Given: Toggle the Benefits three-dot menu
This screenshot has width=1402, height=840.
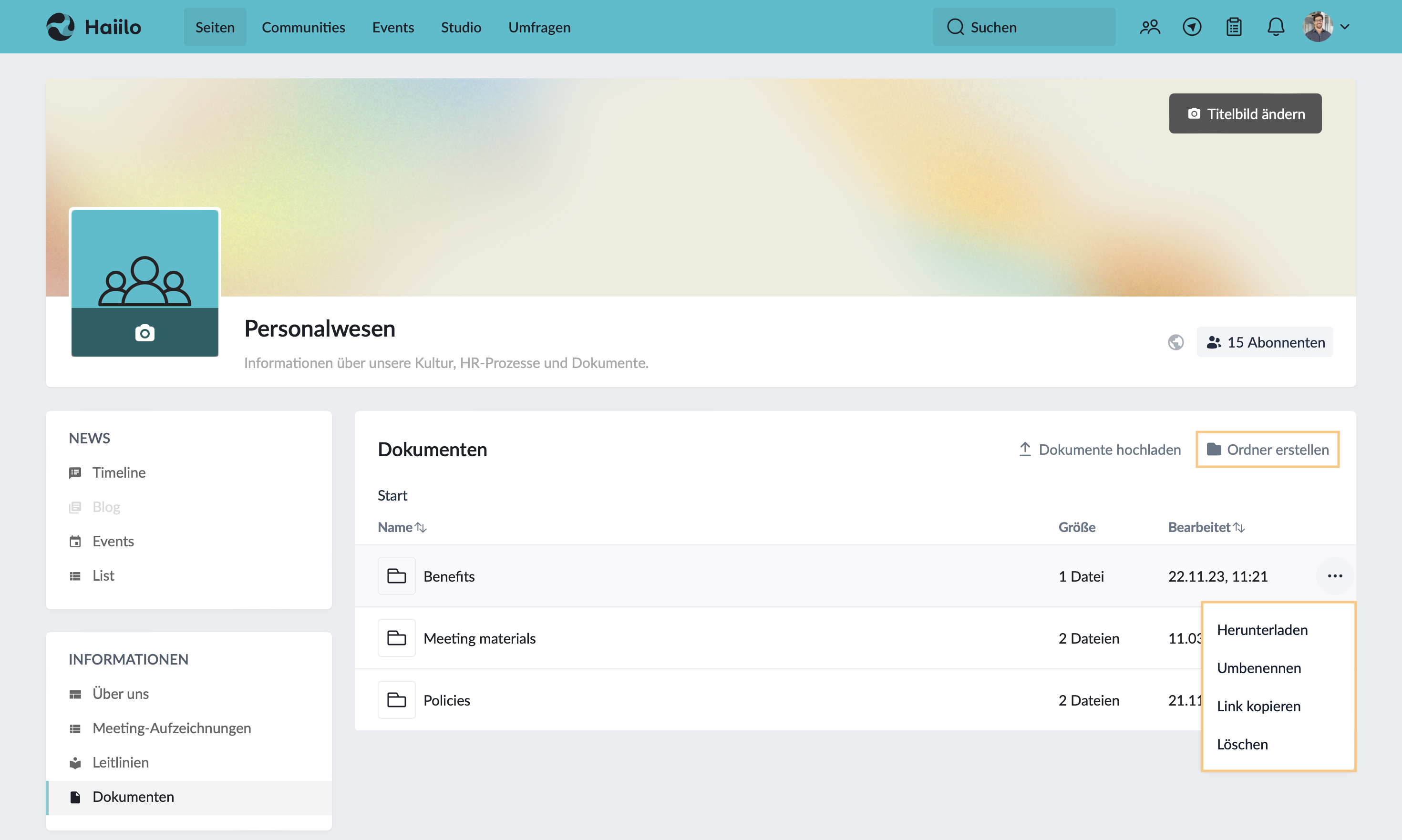Looking at the screenshot, I should coord(1335,576).
